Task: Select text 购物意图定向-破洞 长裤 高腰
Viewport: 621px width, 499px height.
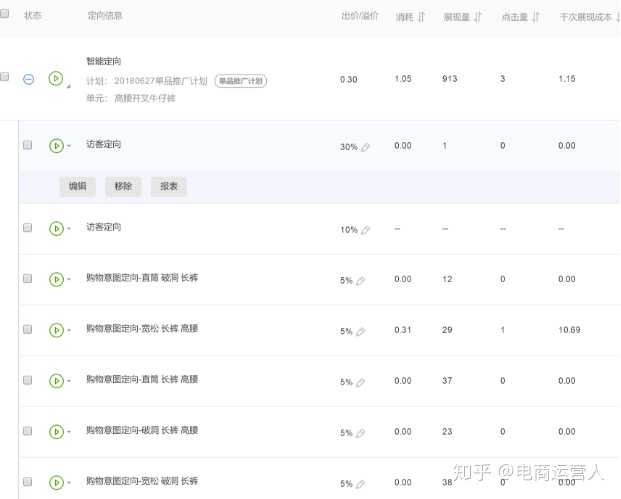Action: (x=142, y=430)
